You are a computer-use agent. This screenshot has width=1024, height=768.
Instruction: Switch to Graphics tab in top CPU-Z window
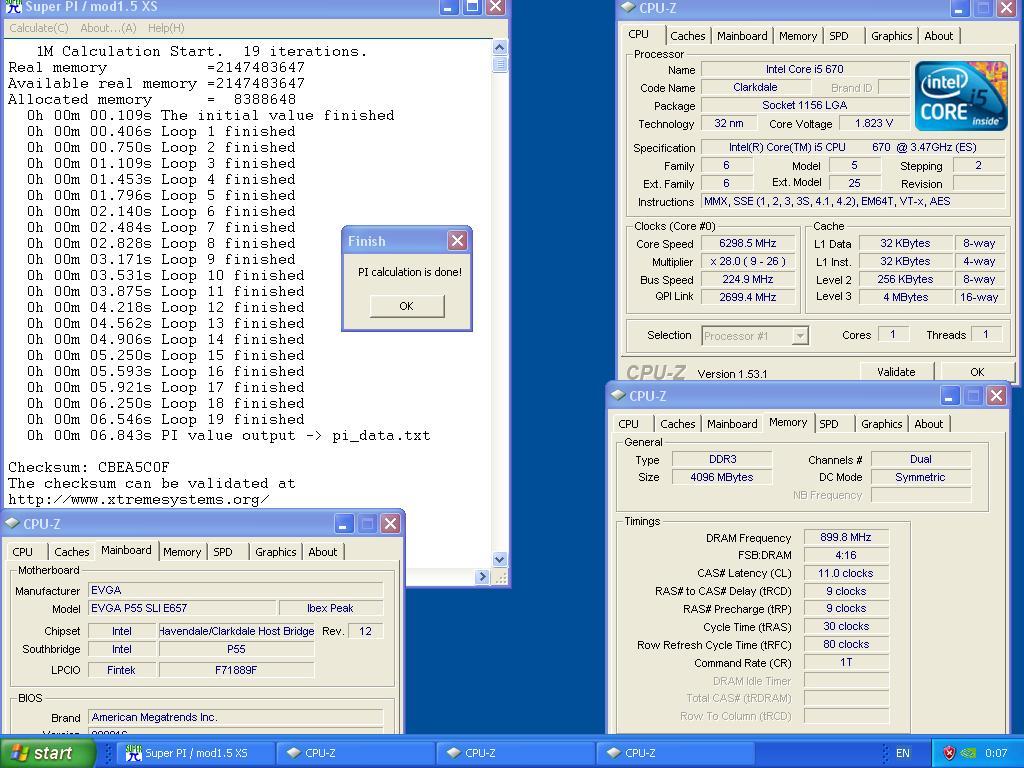pos(891,36)
